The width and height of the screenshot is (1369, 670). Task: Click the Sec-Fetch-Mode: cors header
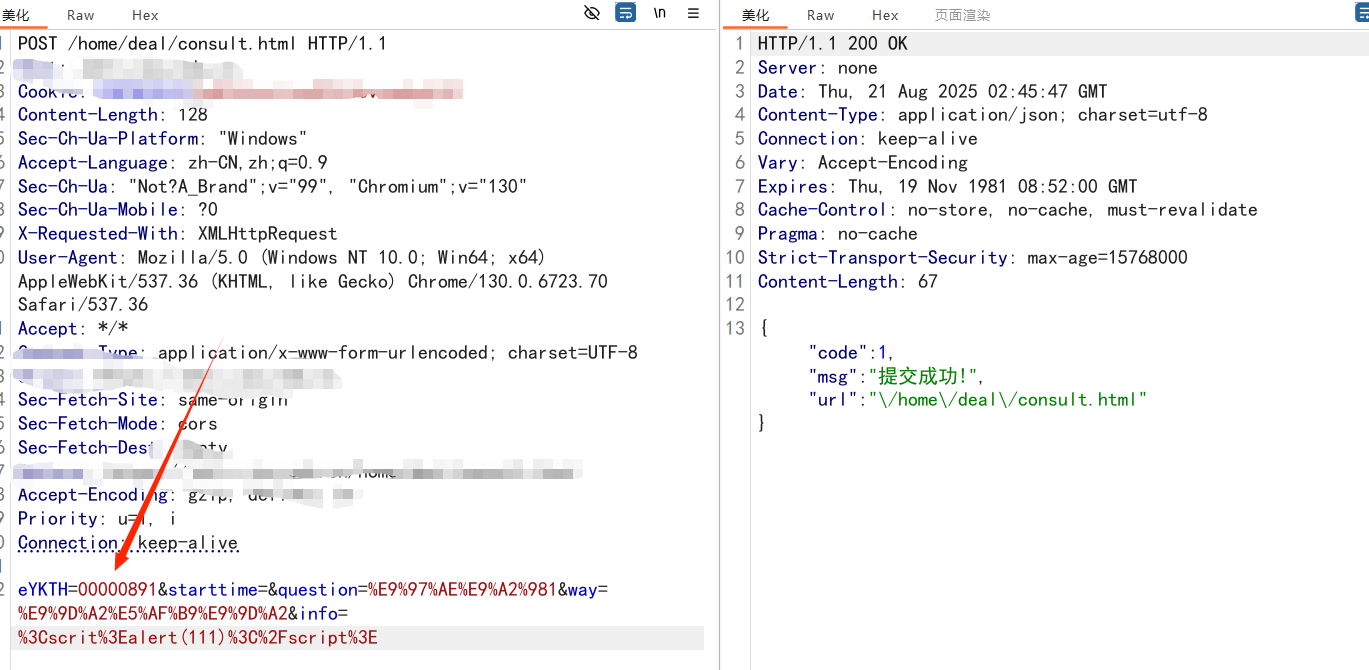click(118, 424)
